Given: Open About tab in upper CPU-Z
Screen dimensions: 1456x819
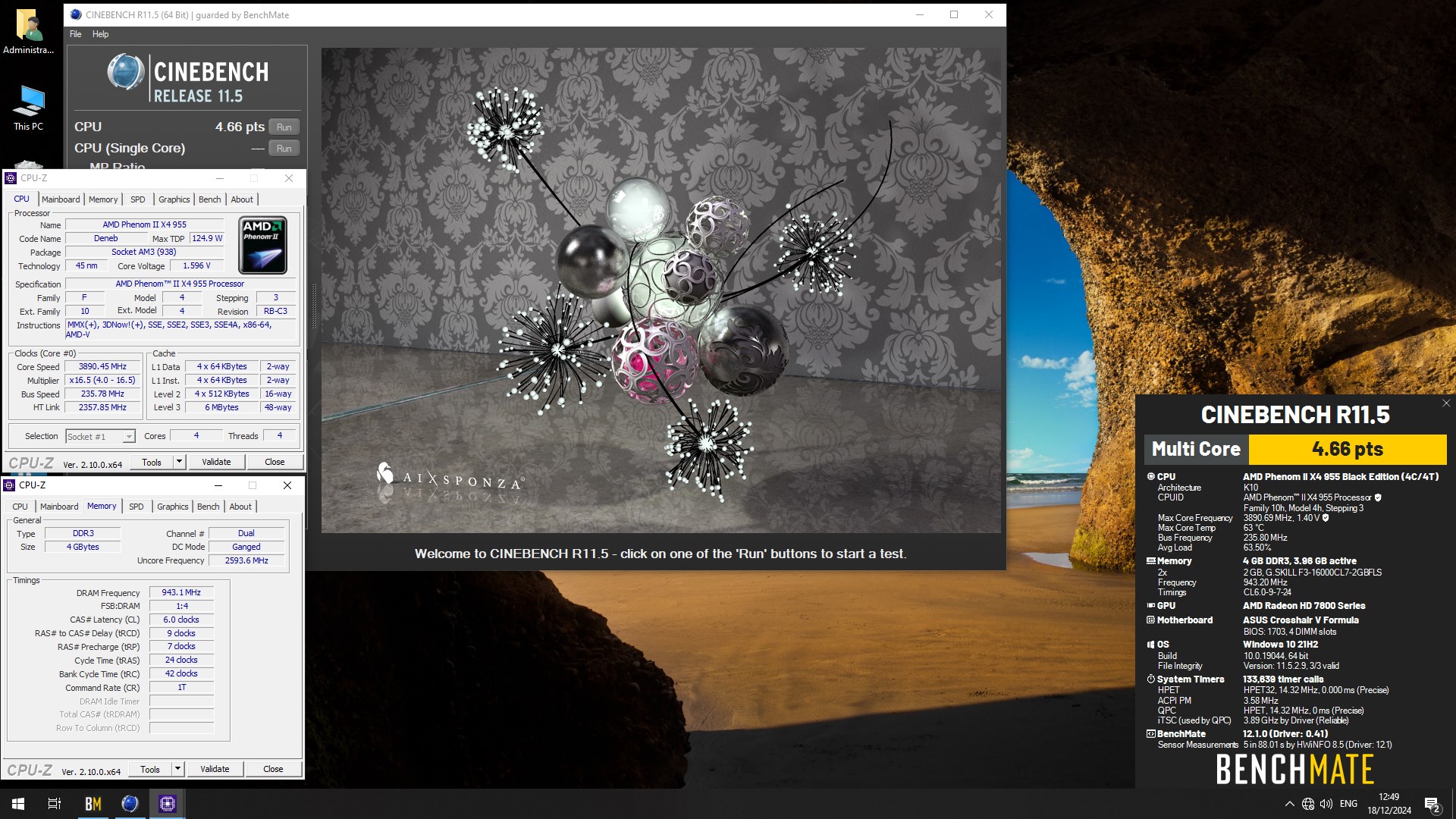Looking at the screenshot, I should point(242,199).
